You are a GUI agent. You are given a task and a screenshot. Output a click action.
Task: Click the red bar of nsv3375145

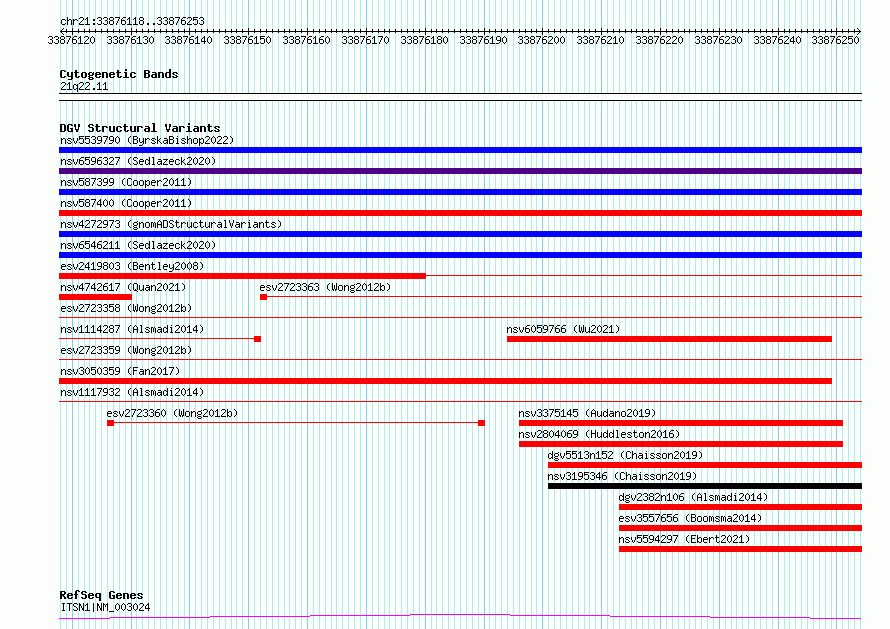coord(681,423)
